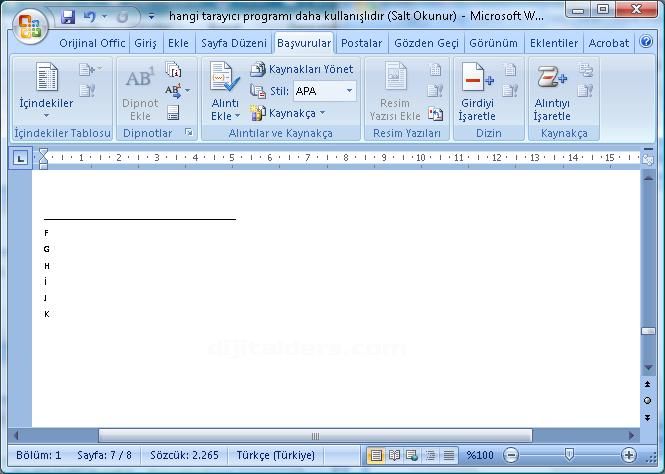The image size is (665, 474).
Task: Open the İçindekiler table of contents menu
Action: (46, 90)
